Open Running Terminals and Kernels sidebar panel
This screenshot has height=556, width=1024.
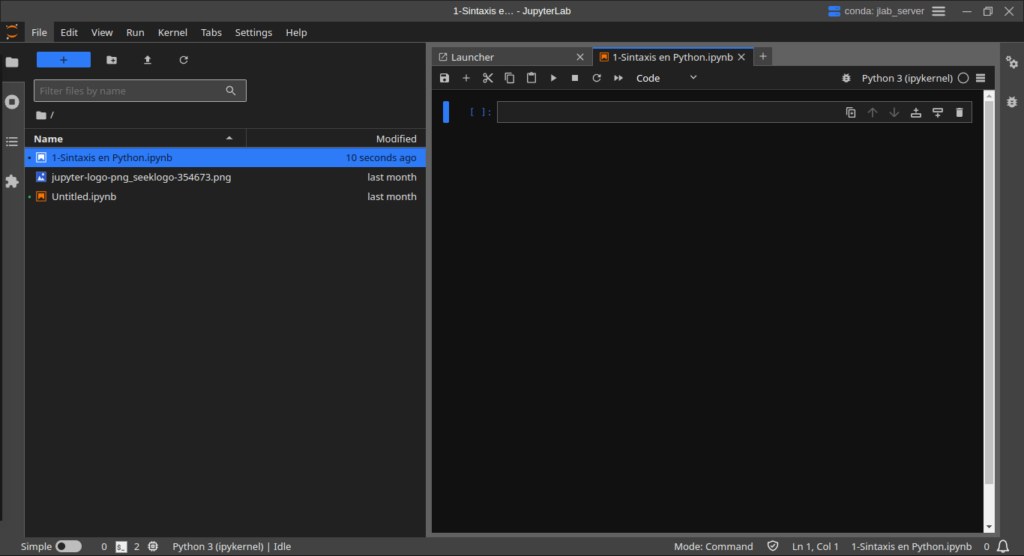(x=12, y=102)
